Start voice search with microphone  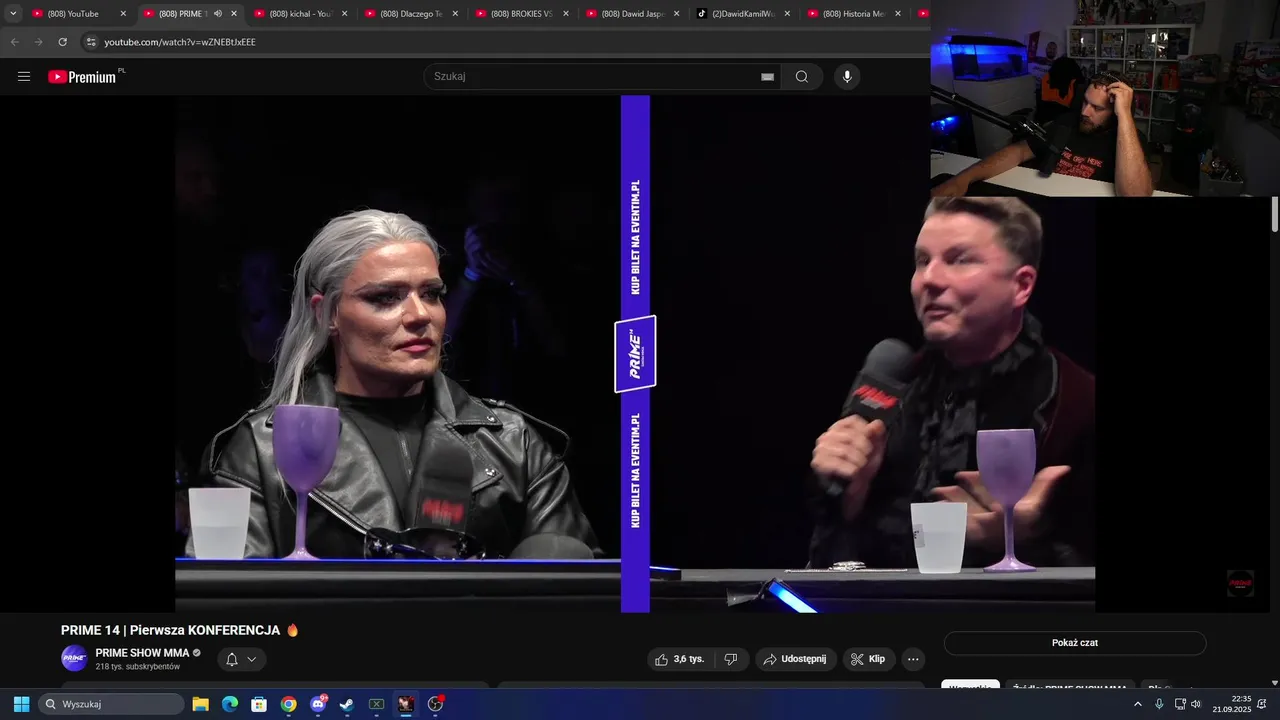[847, 77]
